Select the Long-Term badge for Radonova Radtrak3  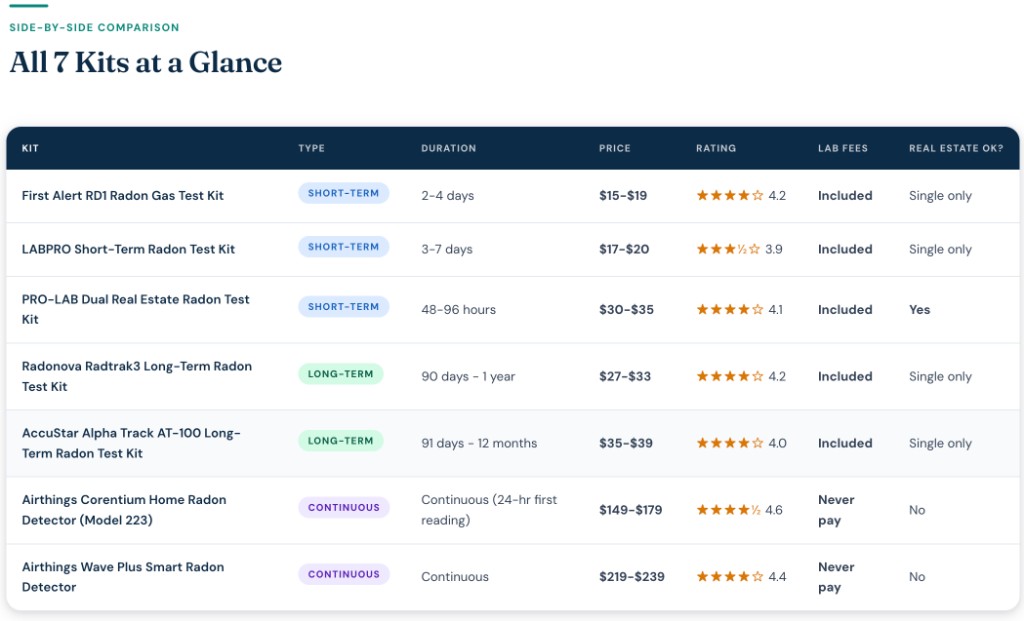tap(340, 374)
